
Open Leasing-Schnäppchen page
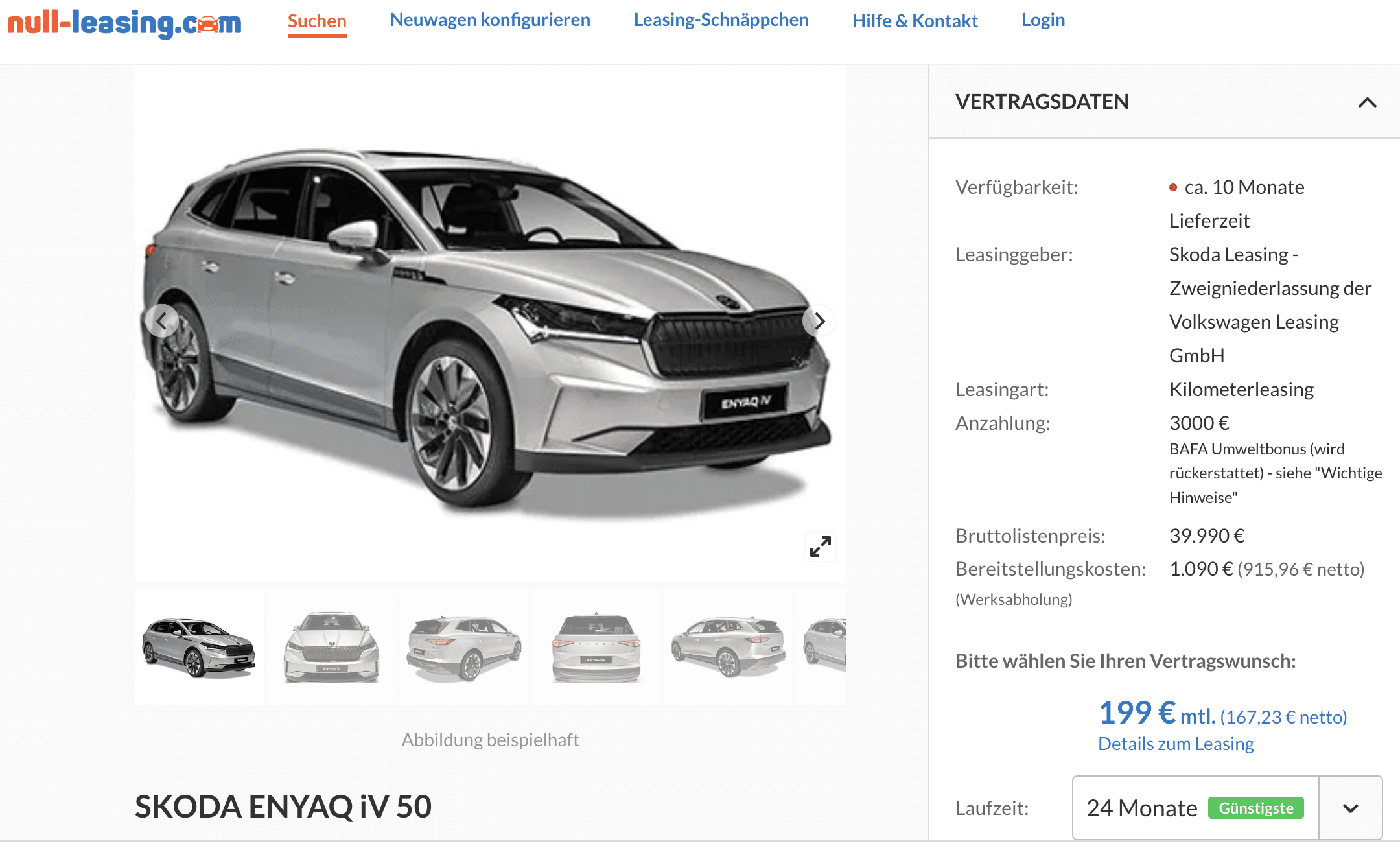721,20
